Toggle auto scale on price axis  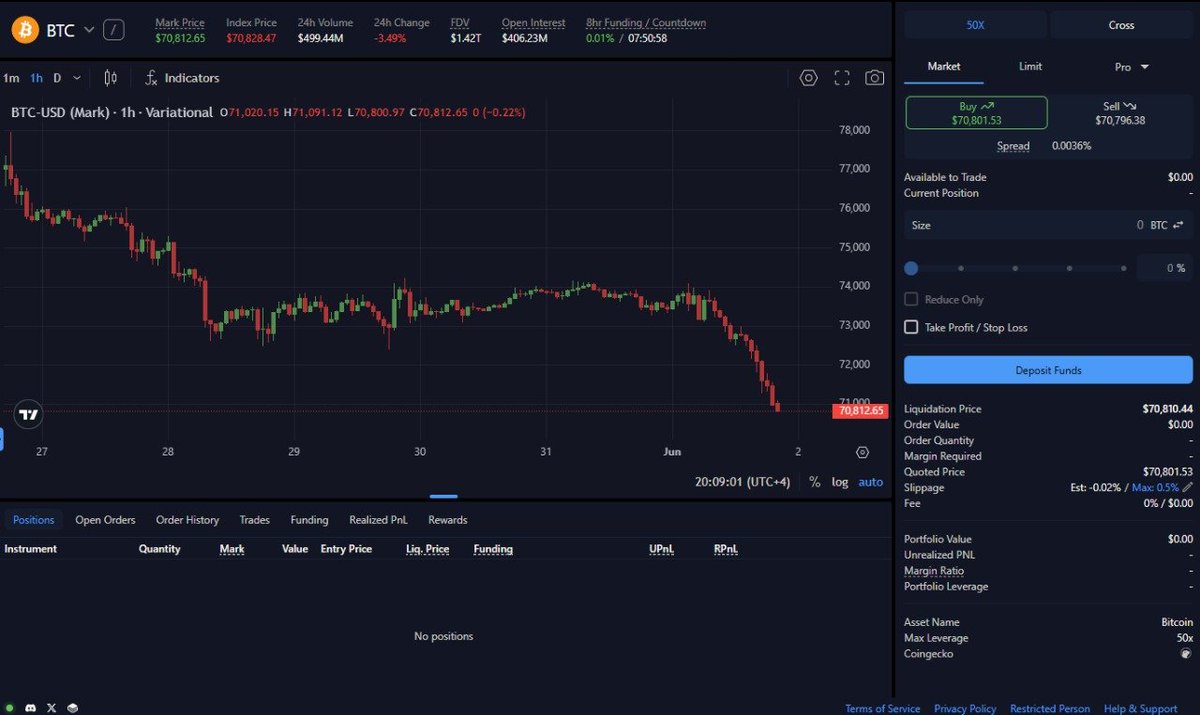(x=871, y=482)
